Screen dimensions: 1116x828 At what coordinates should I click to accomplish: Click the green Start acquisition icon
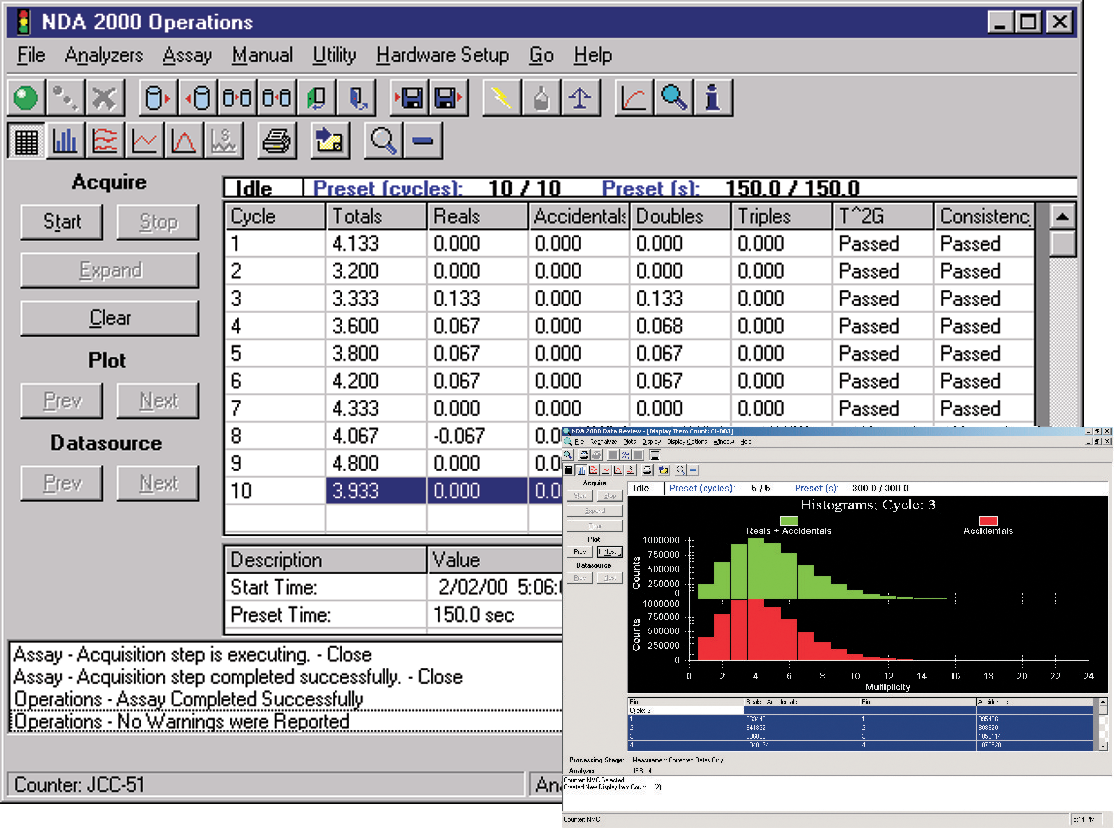26,97
